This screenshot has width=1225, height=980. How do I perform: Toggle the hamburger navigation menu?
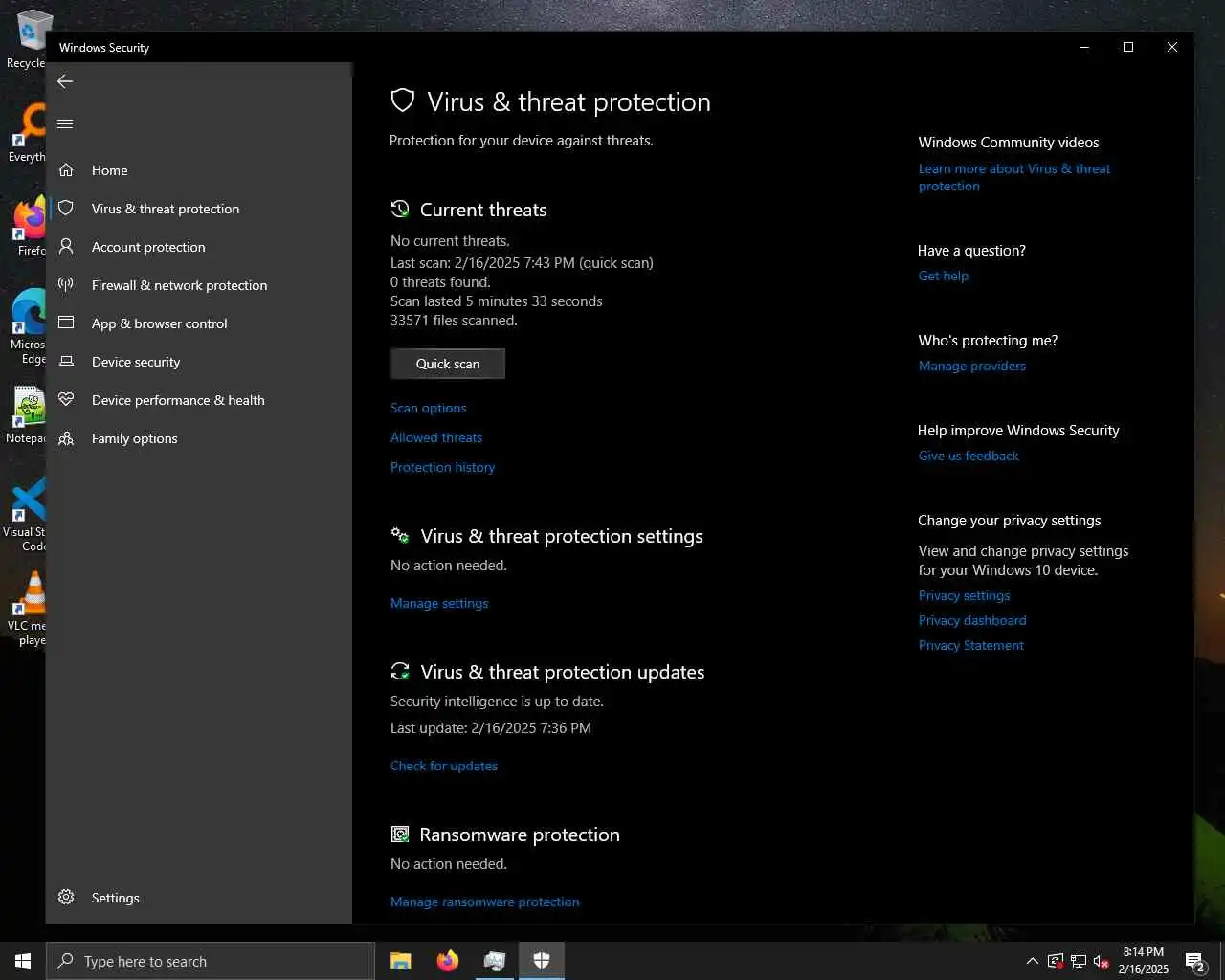65,123
